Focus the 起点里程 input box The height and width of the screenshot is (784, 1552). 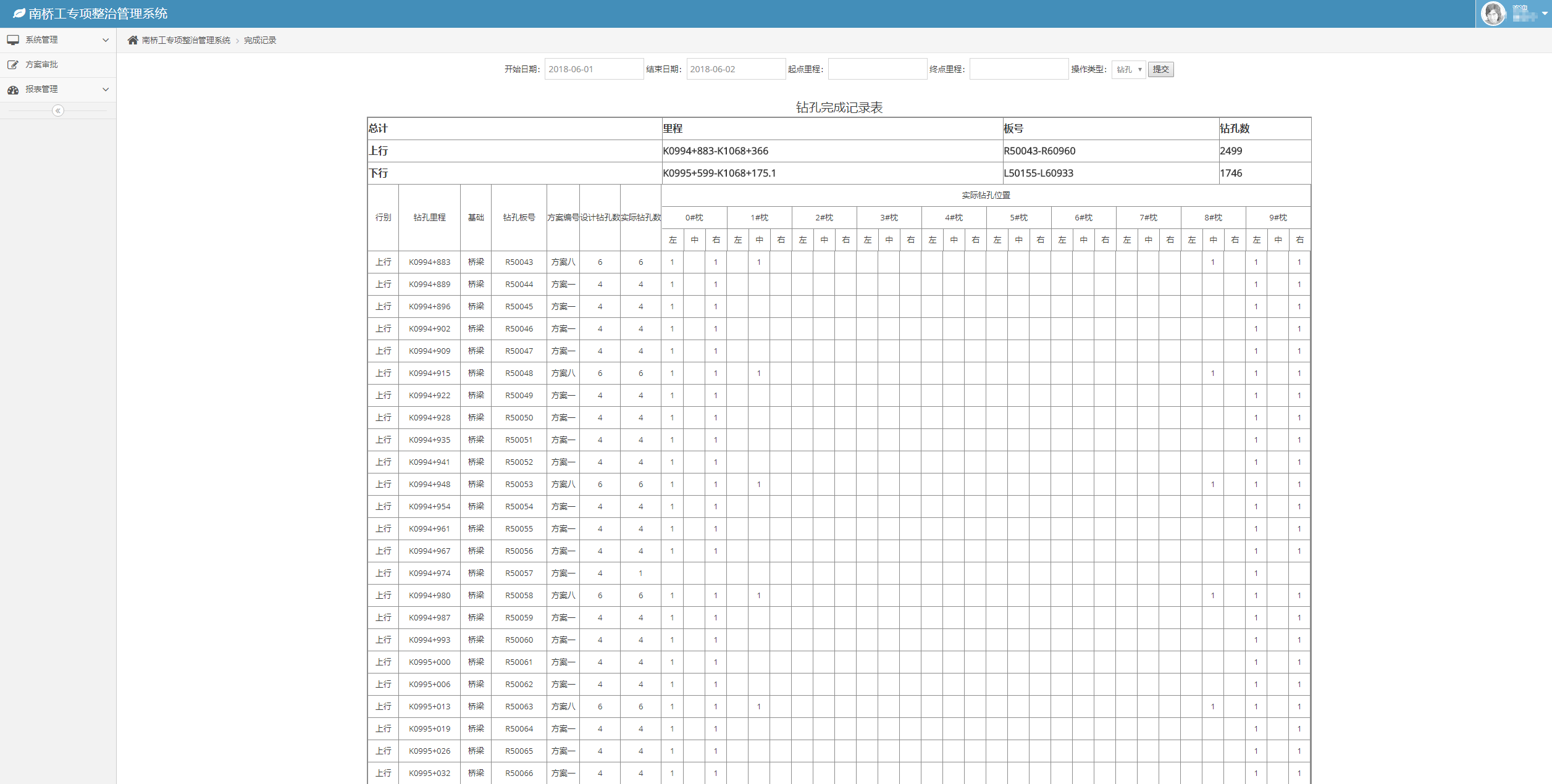[877, 69]
